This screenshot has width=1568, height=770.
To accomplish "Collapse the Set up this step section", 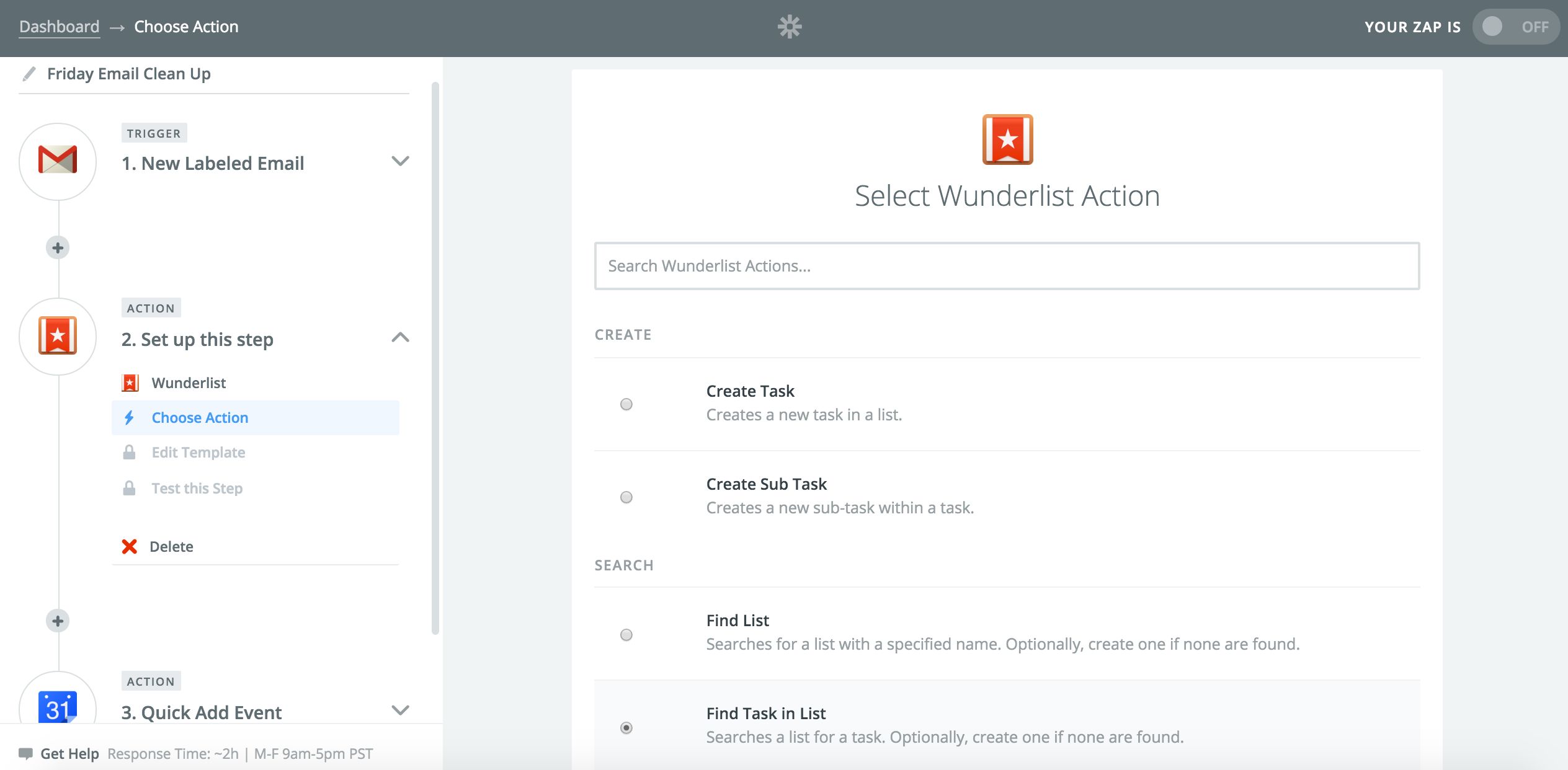I will click(x=401, y=337).
